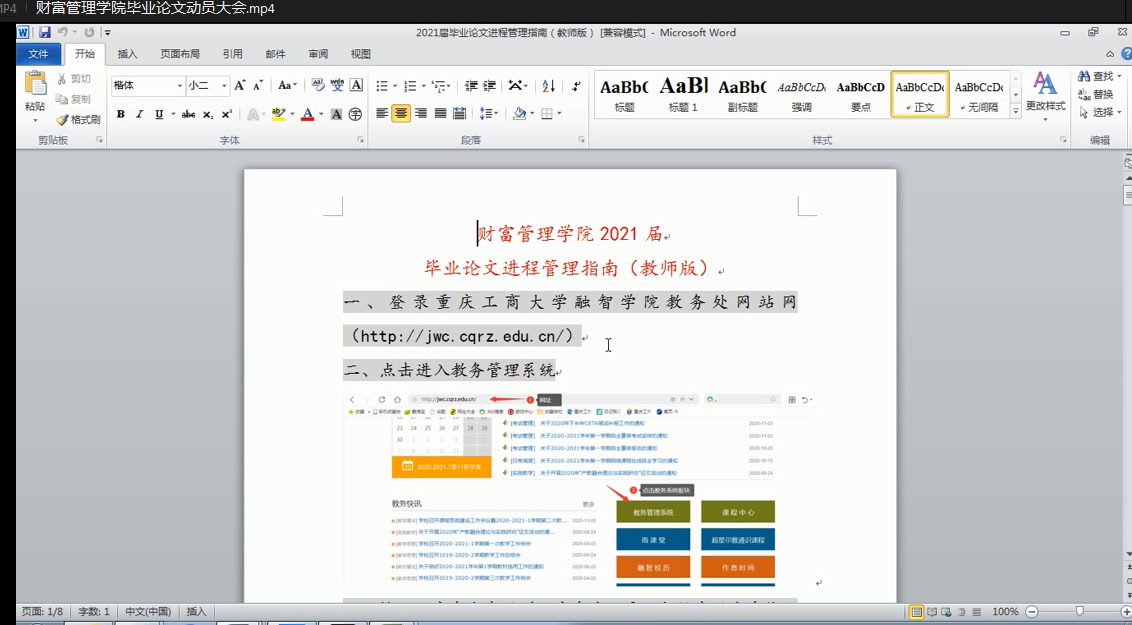Click the word count (字数: 1) in status bar
This screenshot has width=1132, height=625.
94,611
